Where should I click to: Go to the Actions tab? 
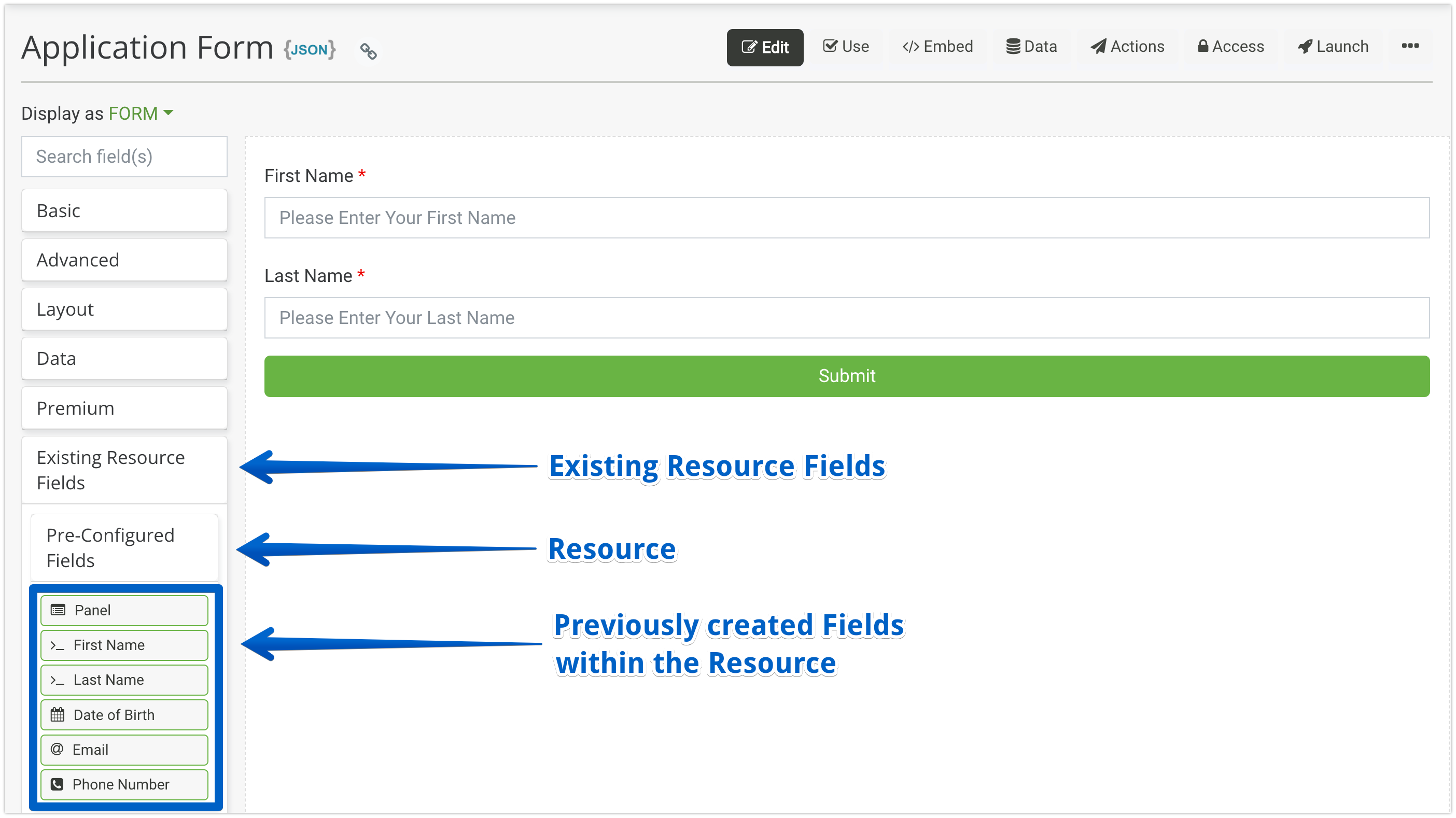coord(1128,47)
